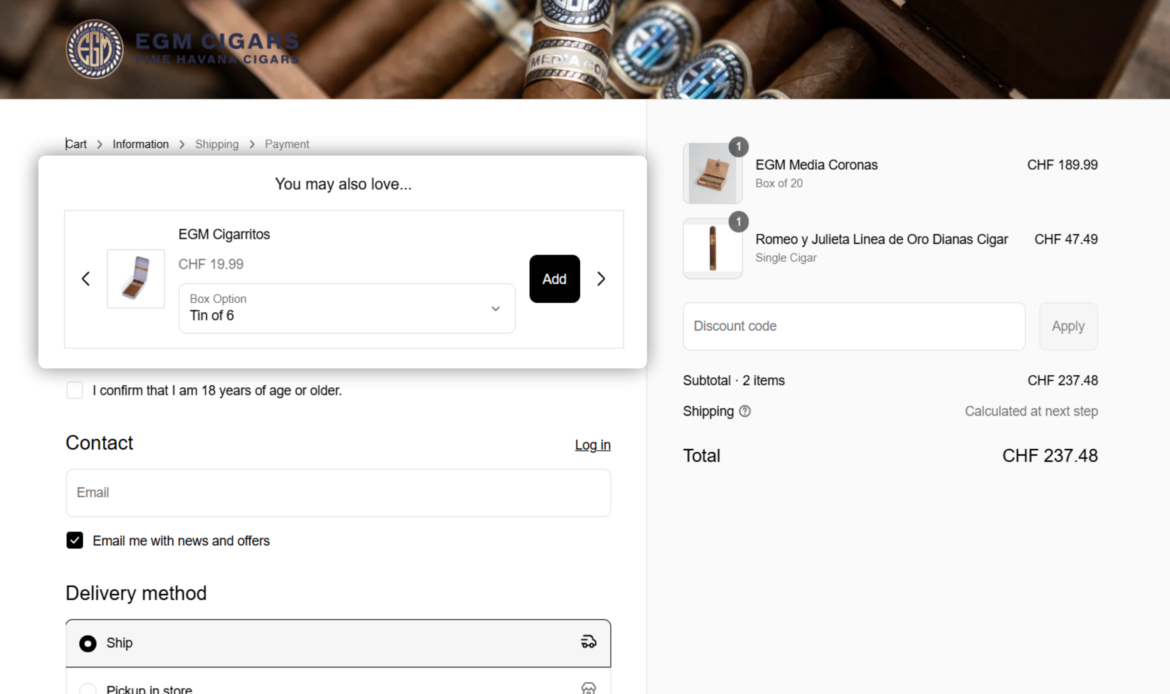
Task: Click the 'Single Cigar' variant text
Action: point(786,258)
